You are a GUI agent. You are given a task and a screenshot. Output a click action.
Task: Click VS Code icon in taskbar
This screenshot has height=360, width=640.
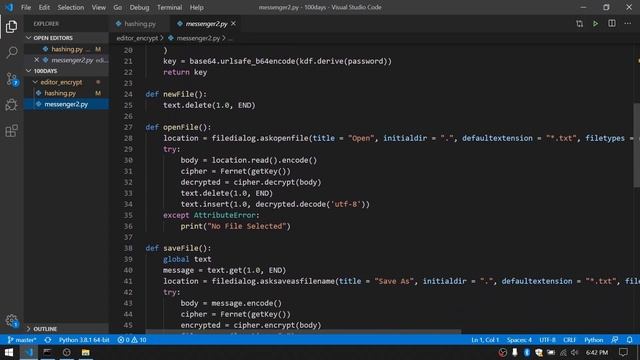click(29, 352)
